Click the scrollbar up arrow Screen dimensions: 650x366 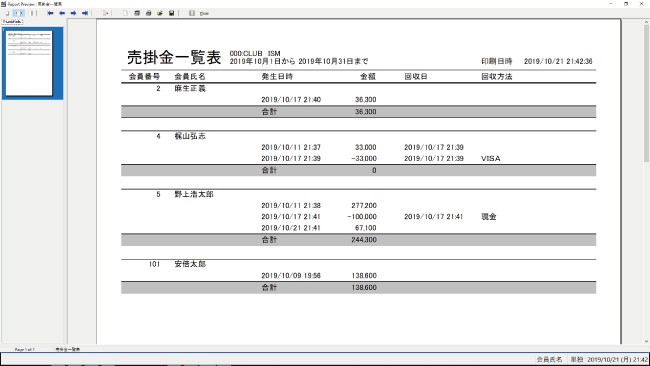tap(646, 22)
